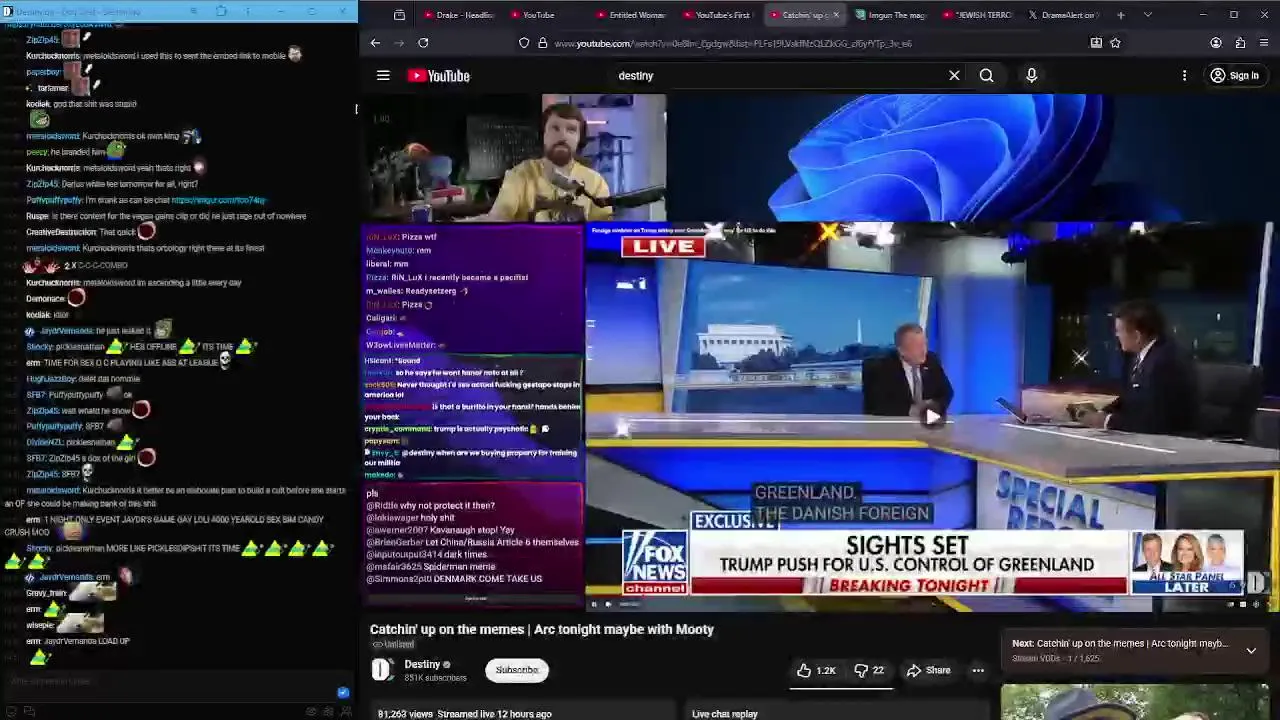View site security padlock info
This screenshot has width=1280, height=720.
542,43
